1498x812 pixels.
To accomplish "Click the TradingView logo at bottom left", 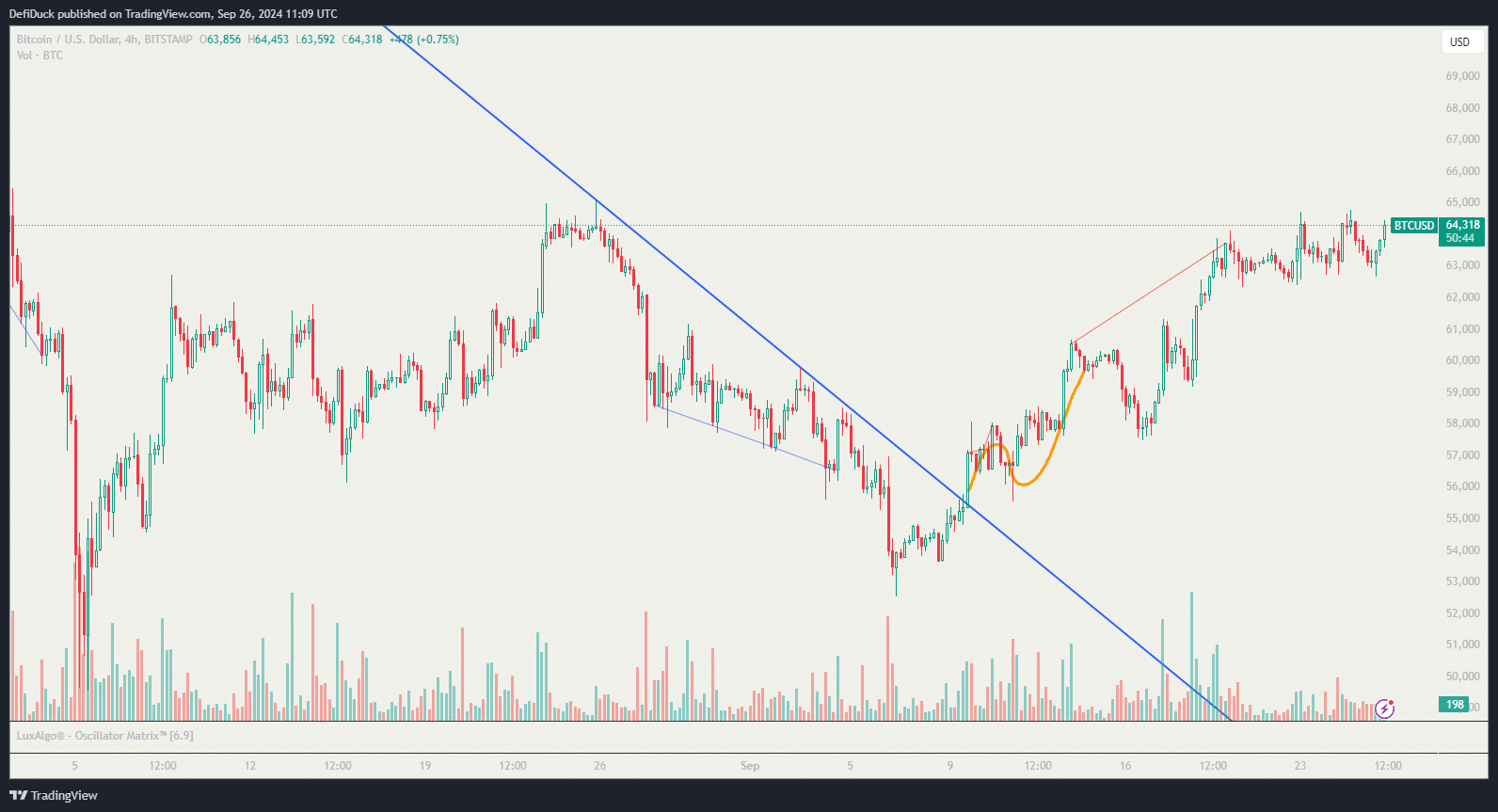I will 54,795.
